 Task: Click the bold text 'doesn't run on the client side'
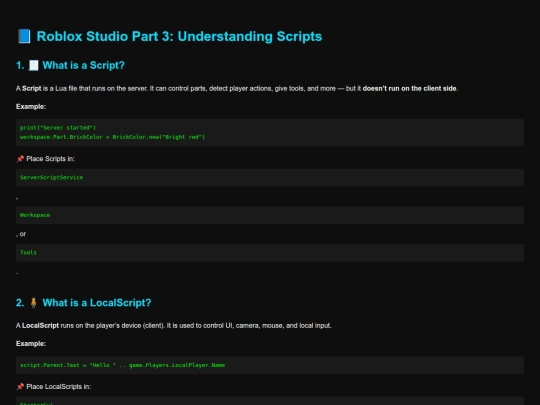pyautogui.click(x=409, y=89)
